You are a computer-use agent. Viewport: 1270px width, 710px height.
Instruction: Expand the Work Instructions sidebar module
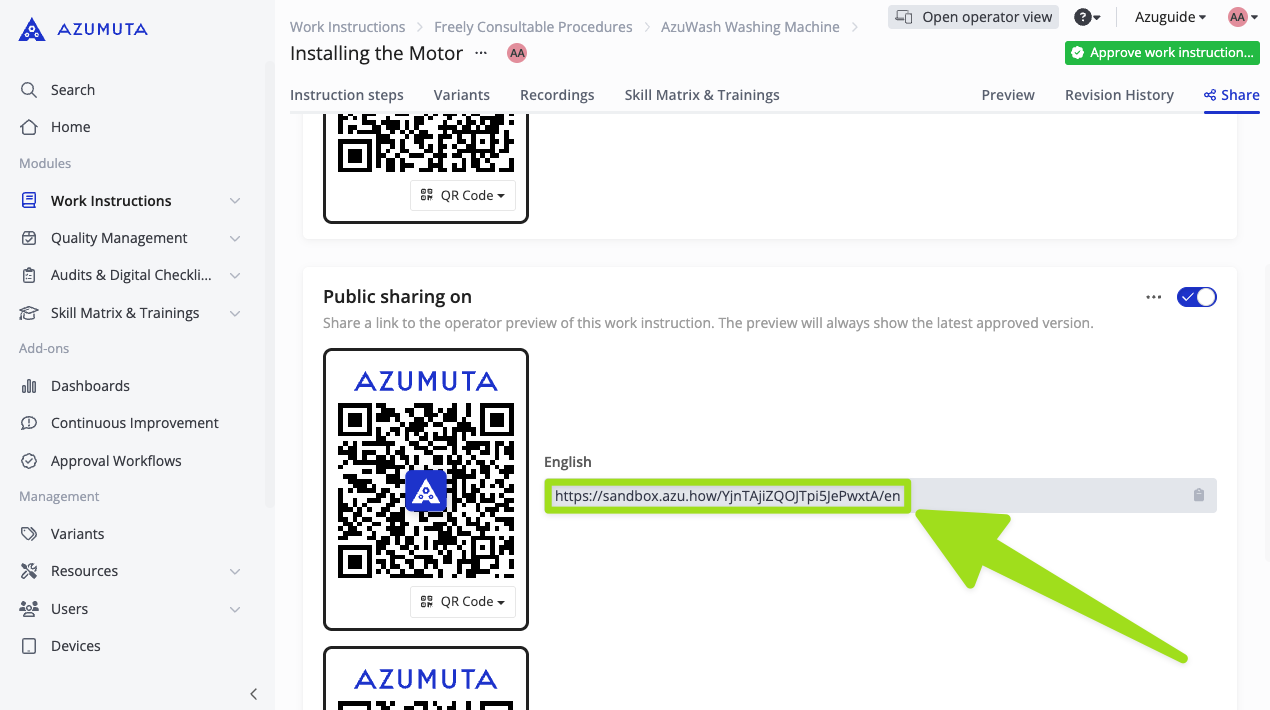[x=234, y=201]
